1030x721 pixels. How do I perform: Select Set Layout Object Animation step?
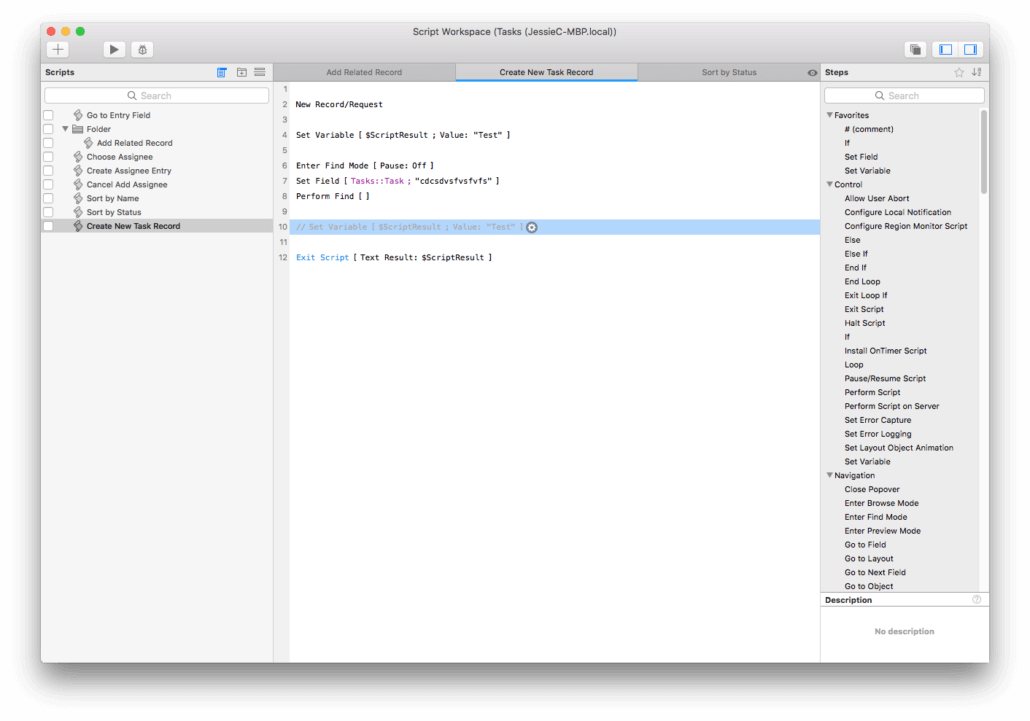pyautogui.click(x=899, y=448)
